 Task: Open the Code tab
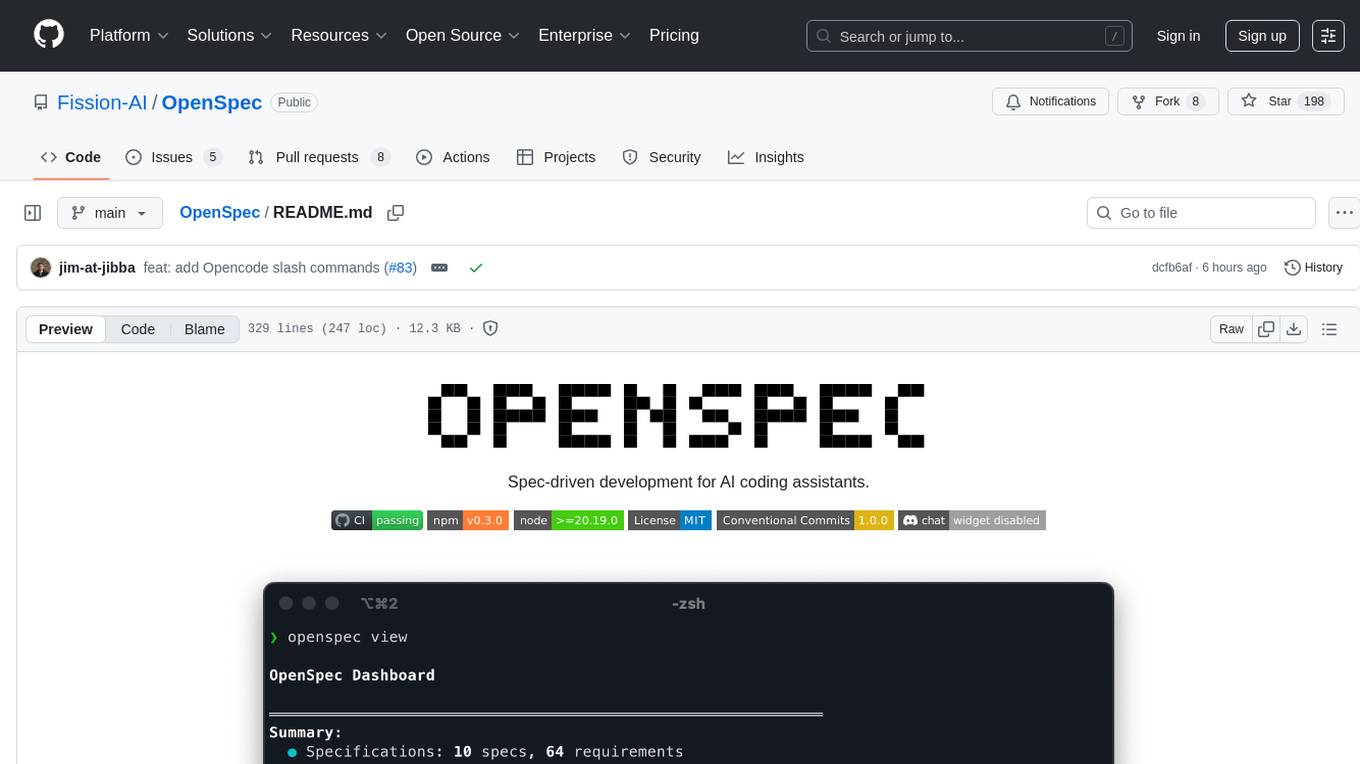tap(71, 157)
